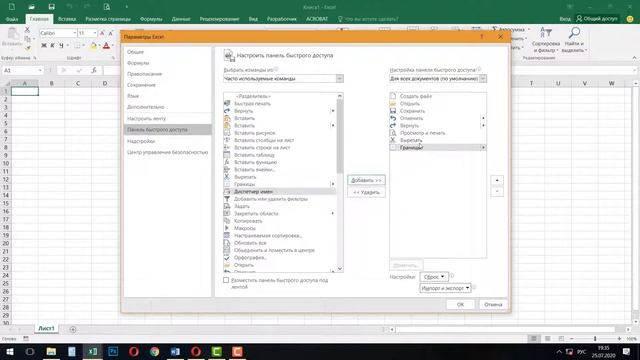Open the 'Настроить ленту' options category
The width and height of the screenshot is (640, 360).
coord(167,118)
